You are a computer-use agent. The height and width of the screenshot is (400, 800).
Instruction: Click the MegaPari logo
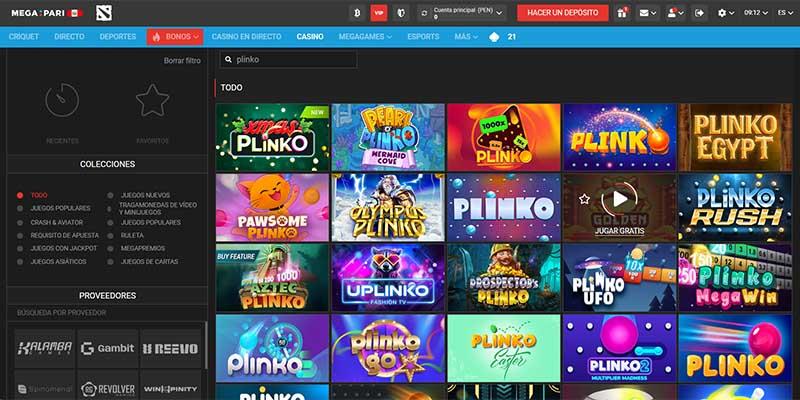[47, 13]
